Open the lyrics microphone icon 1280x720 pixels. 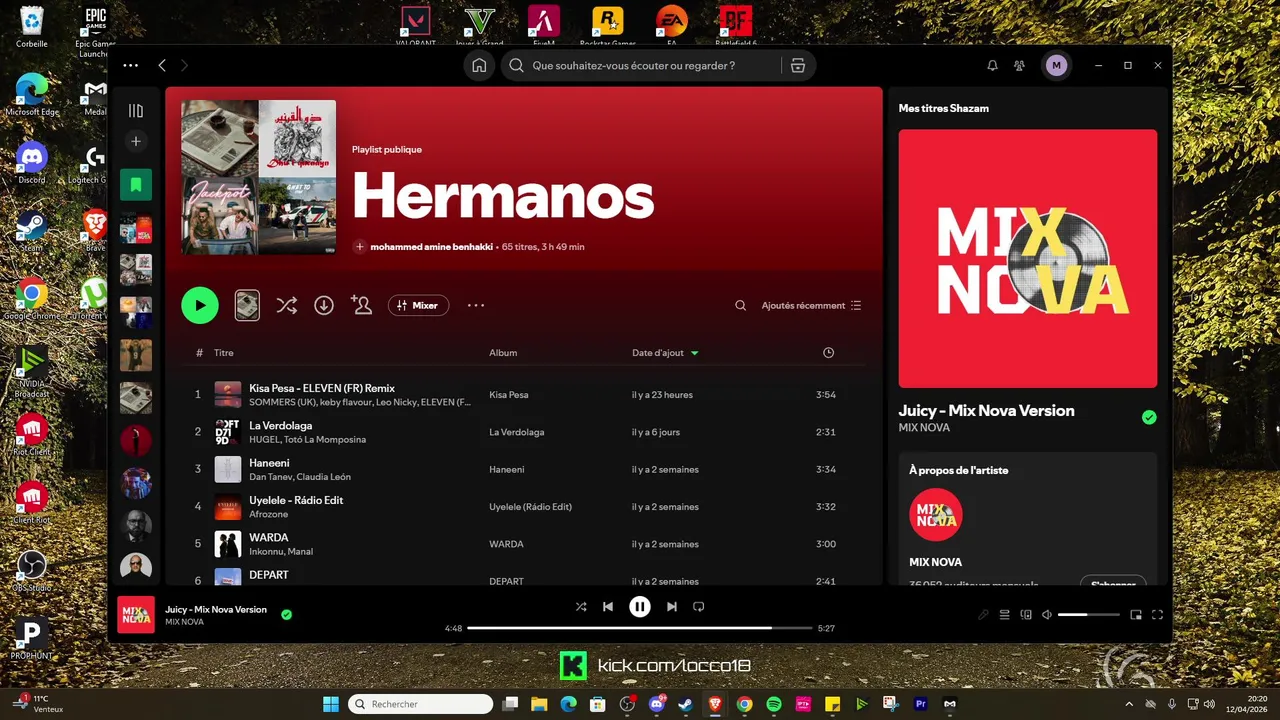tap(984, 615)
